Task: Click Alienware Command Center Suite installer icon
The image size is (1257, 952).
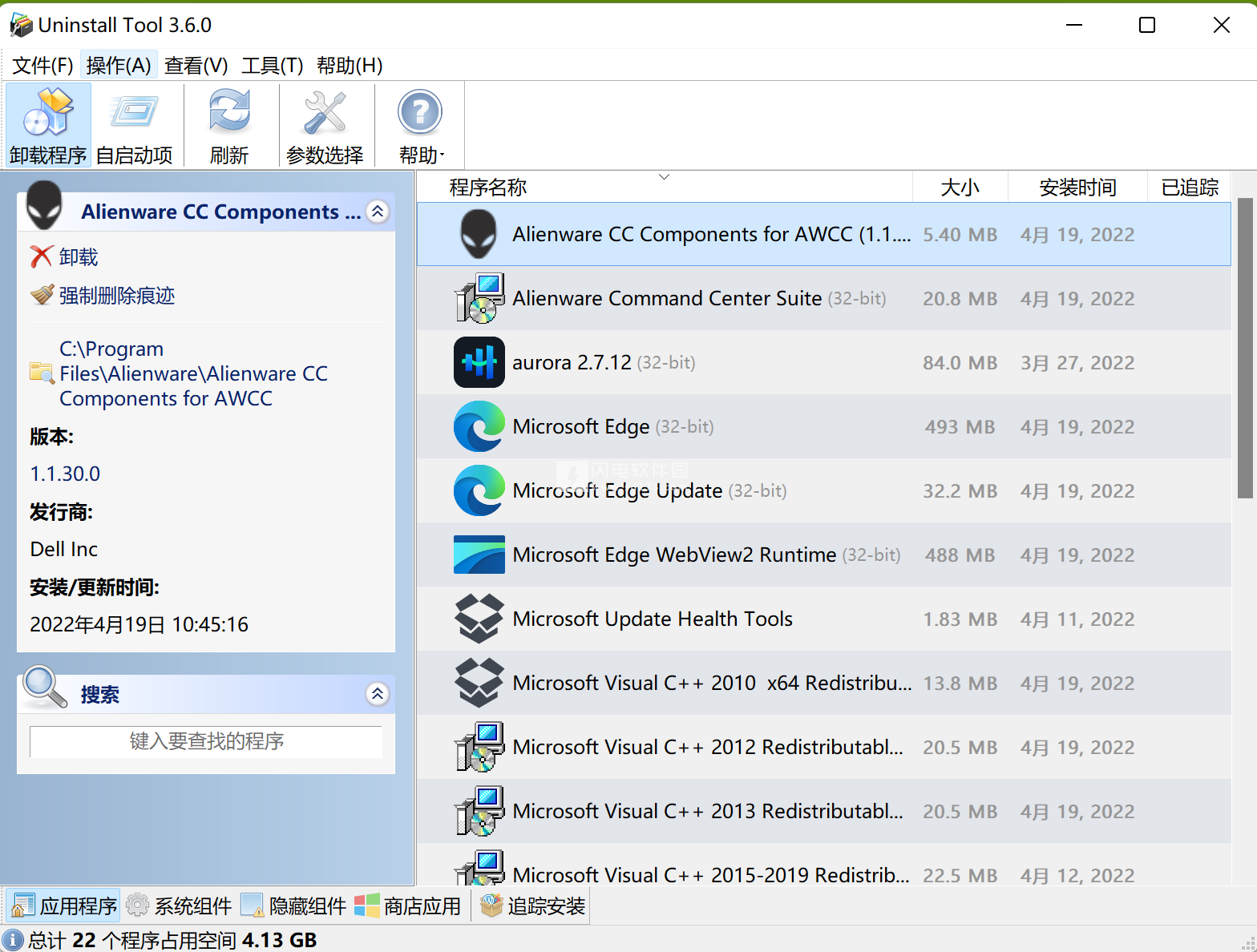Action: pos(479,298)
